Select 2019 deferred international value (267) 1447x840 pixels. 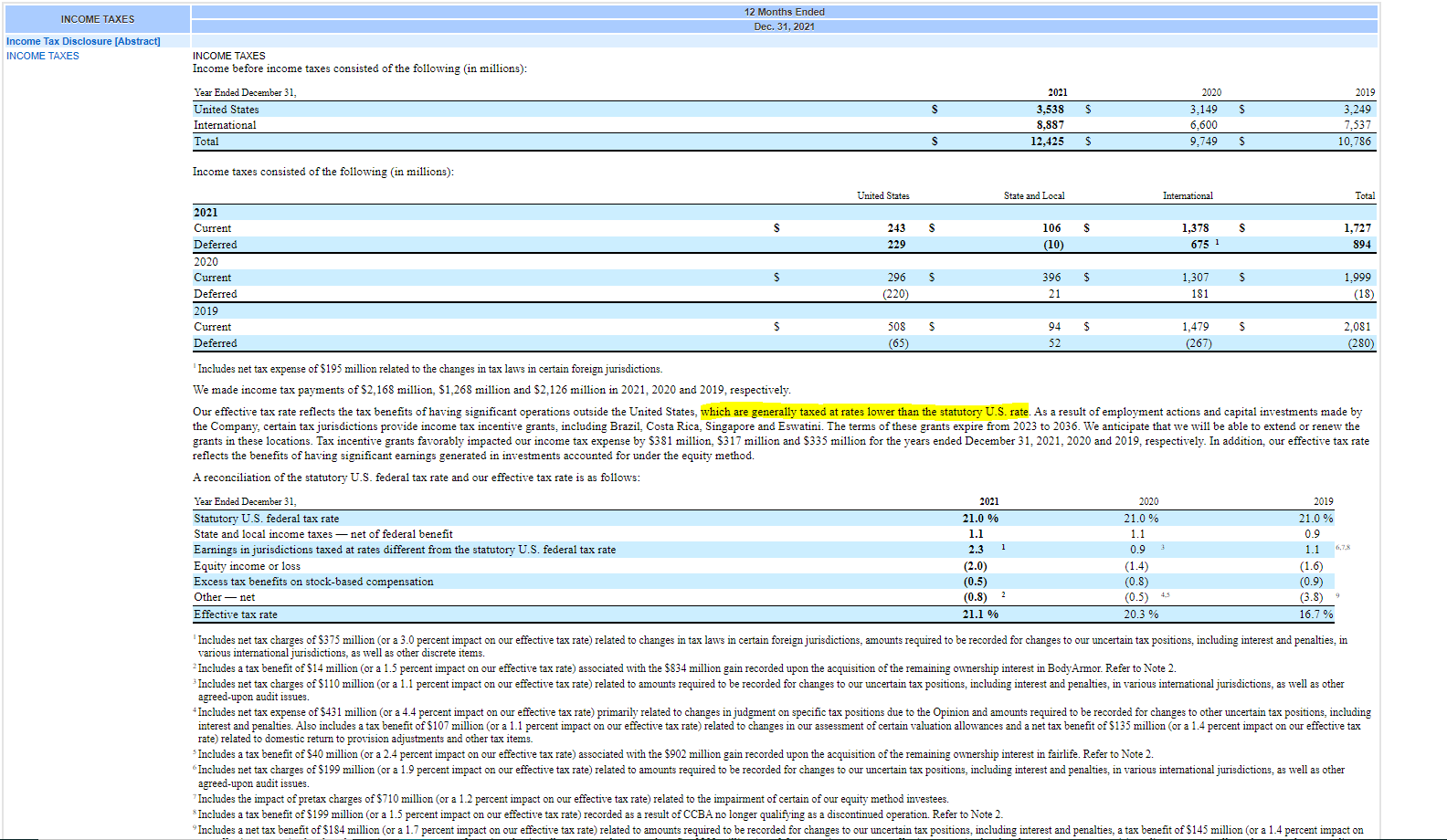pyautogui.click(x=1199, y=343)
